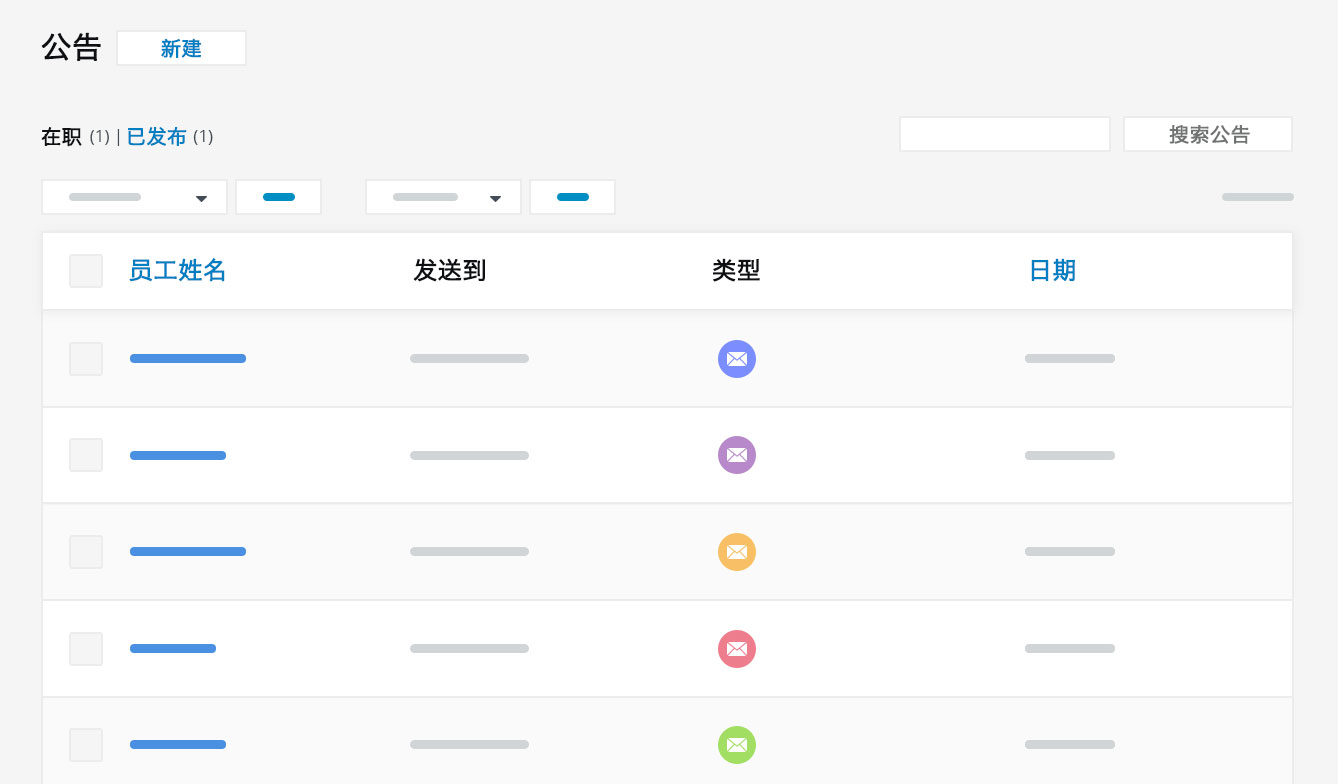This screenshot has width=1338, height=784.
Task: Open employee name link in orange mail row
Action: 188,552
